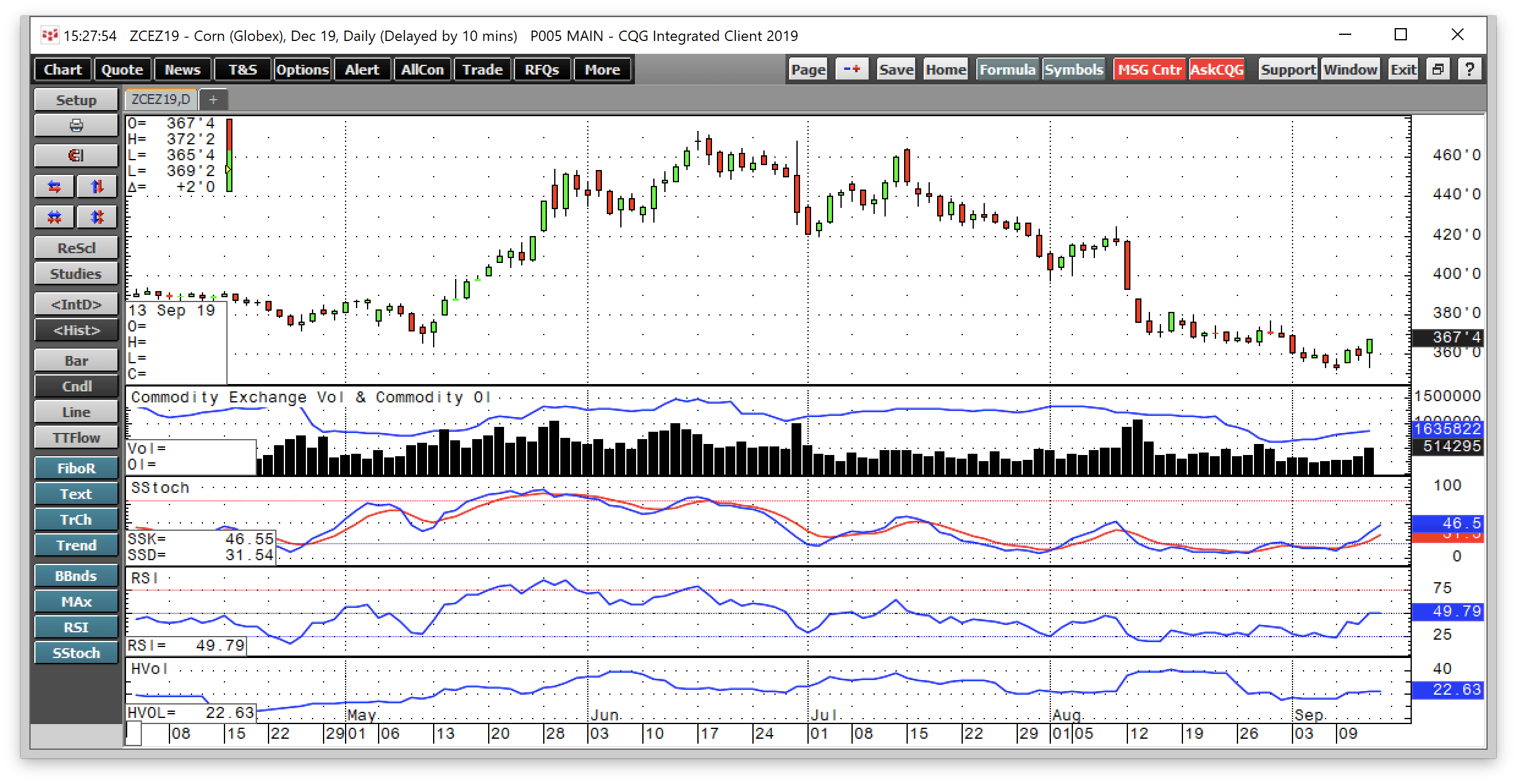The image size is (1517, 784).
Task: Switch to historical with <Hist> button
Action: (76, 330)
